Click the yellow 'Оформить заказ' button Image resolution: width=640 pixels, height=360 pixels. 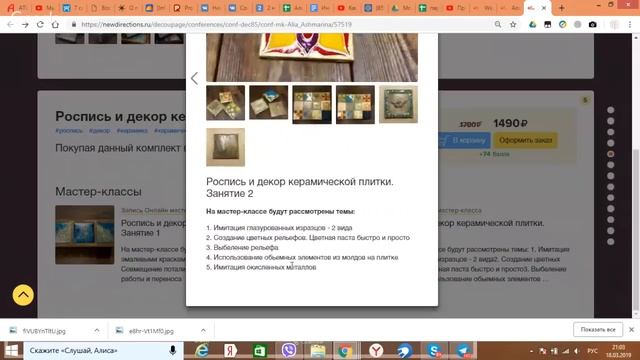[525, 140]
